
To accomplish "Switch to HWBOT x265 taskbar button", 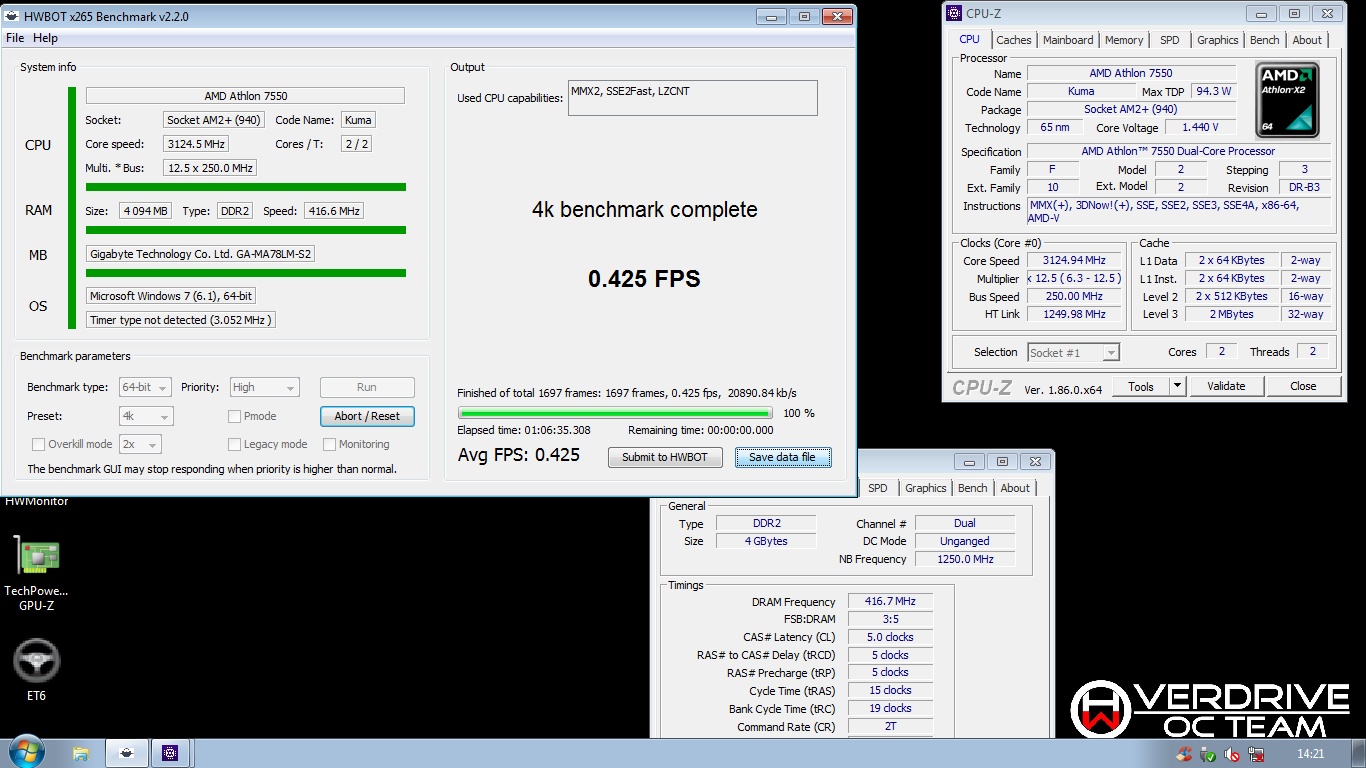I will click(x=126, y=753).
